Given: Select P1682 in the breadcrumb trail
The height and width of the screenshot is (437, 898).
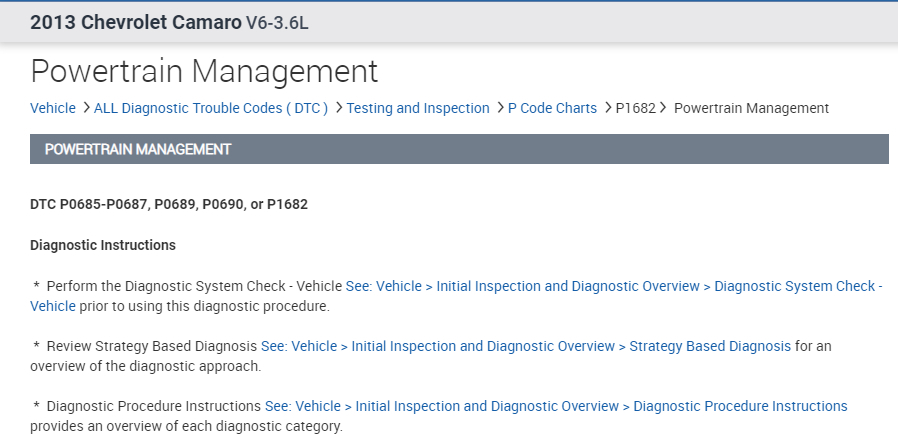Looking at the screenshot, I should coord(635,108).
